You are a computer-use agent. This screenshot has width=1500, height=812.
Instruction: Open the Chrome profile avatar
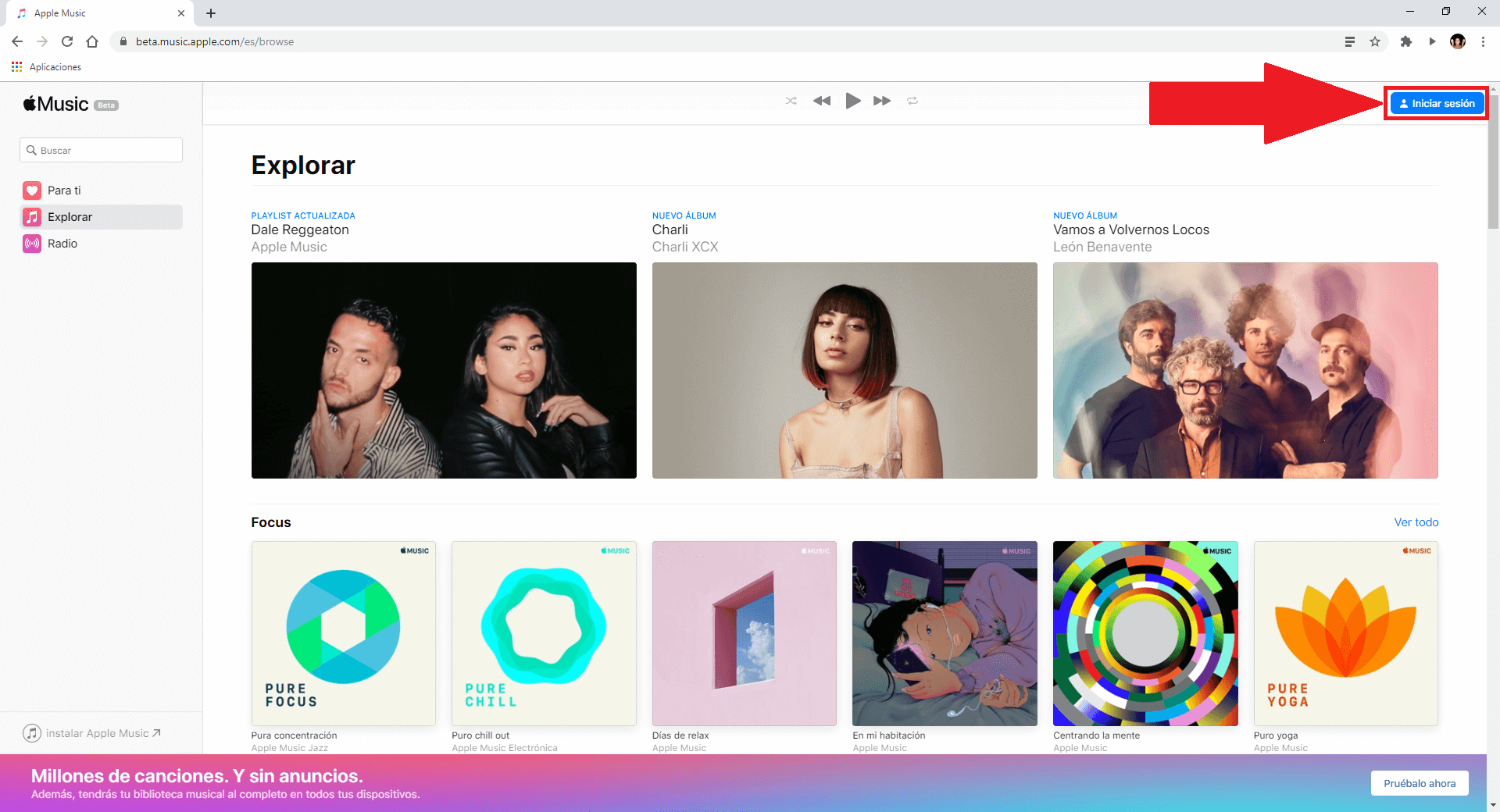1458,41
